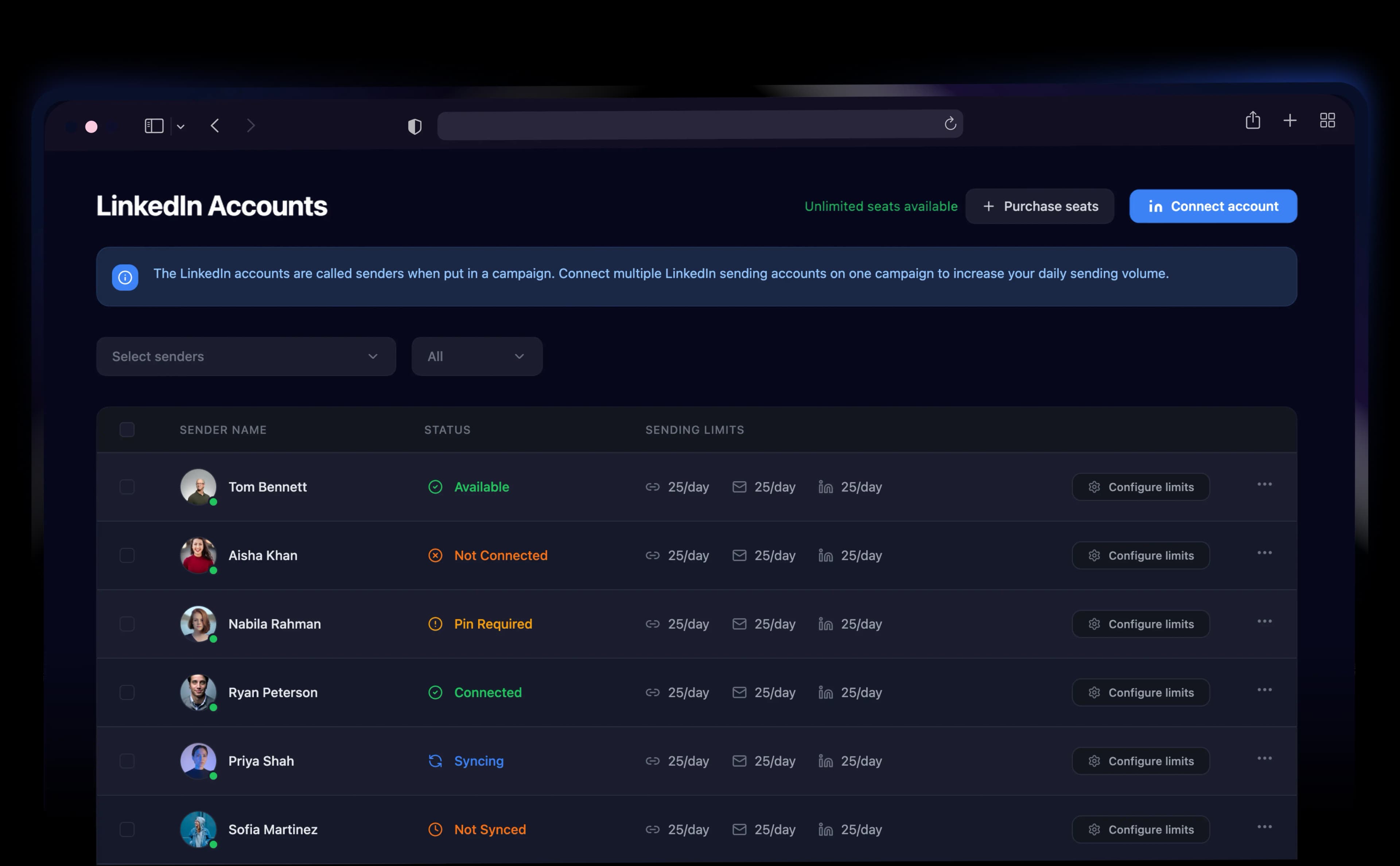Click Ryan Peterson's envelope limit icon
Screen dimensions: 1400x866
coord(739,692)
